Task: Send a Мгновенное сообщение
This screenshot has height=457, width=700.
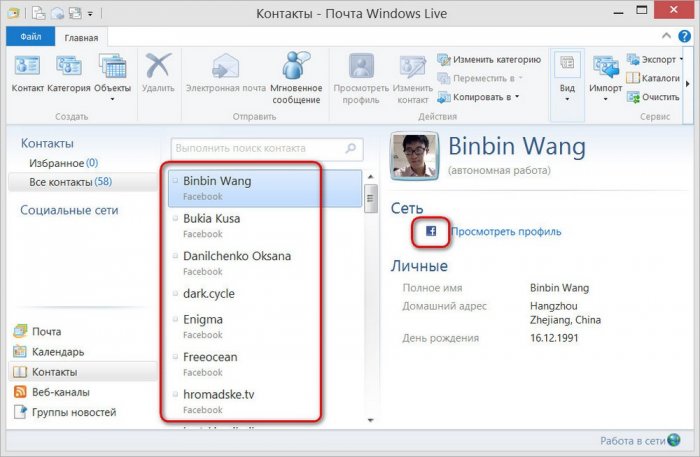Action: point(296,78)
